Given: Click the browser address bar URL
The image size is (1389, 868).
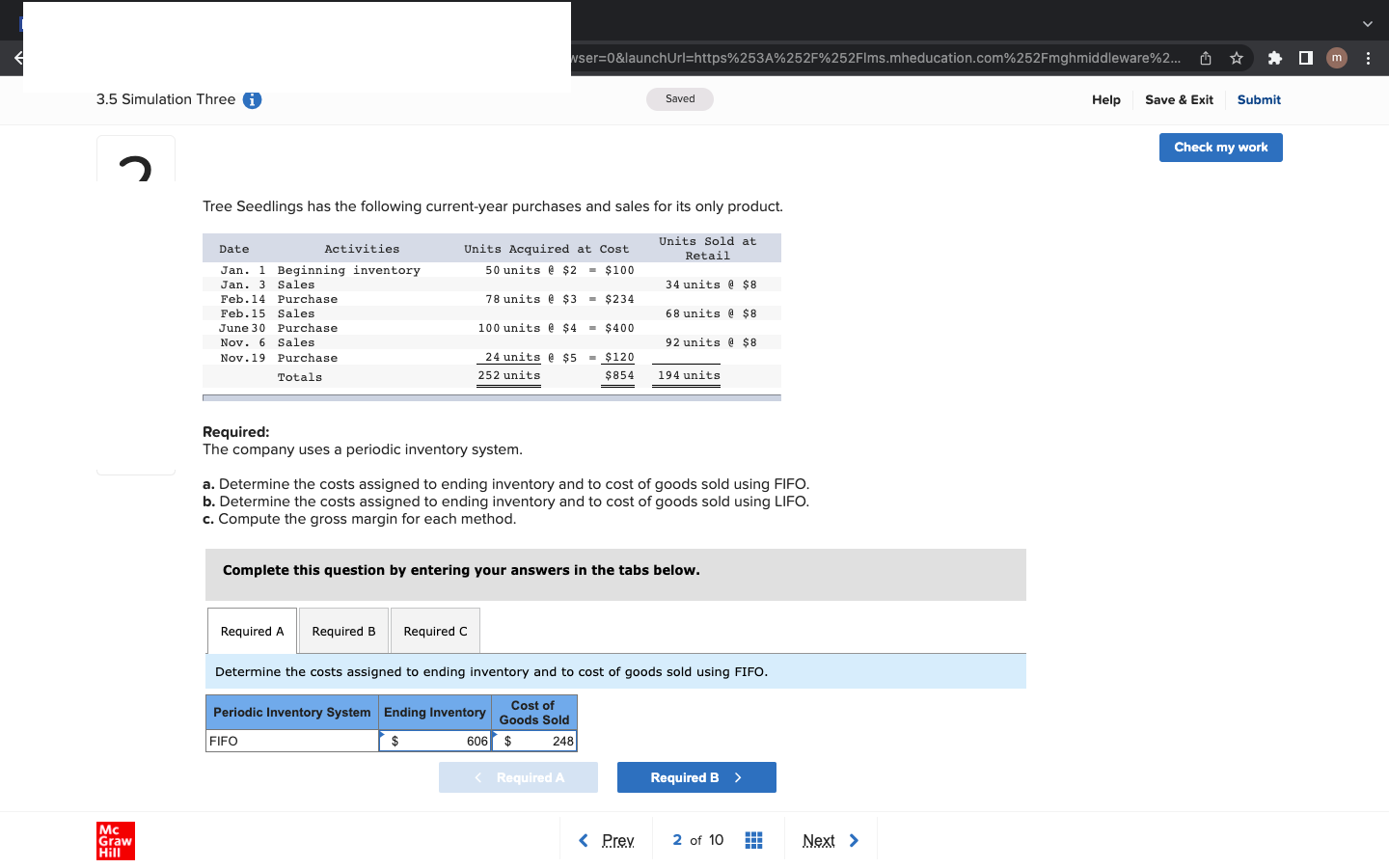Looking at the screenshot, I should point(876,58).
